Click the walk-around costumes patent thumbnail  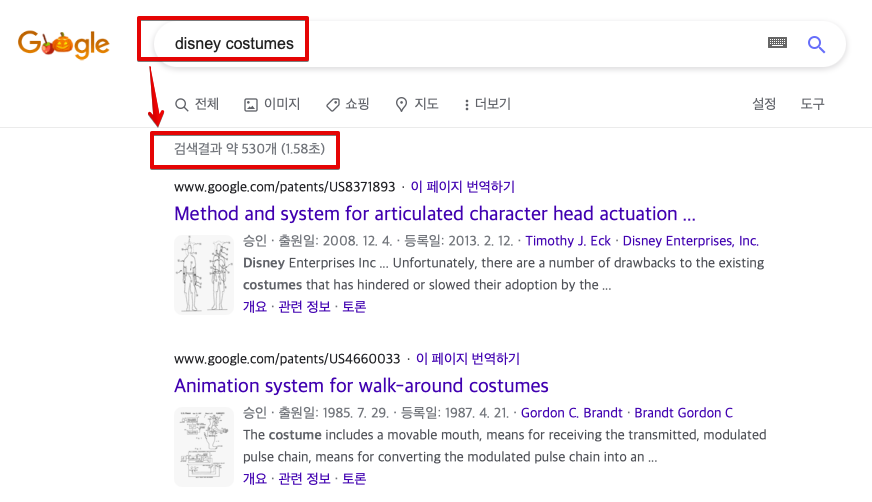coord(204,447)
